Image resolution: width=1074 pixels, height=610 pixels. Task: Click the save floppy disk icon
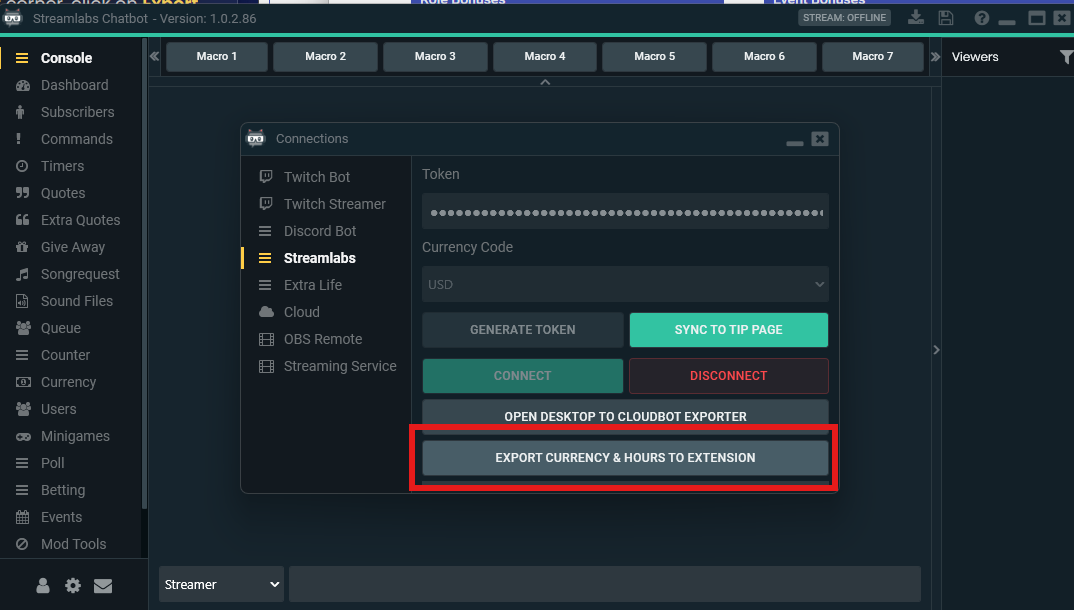point(946,18)
